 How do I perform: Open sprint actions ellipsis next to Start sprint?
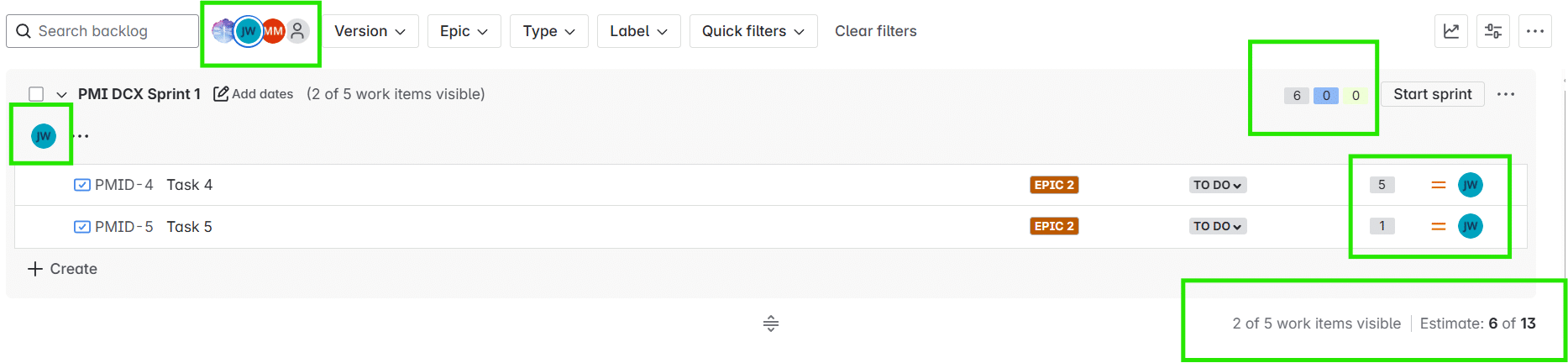coord(1506,94)
